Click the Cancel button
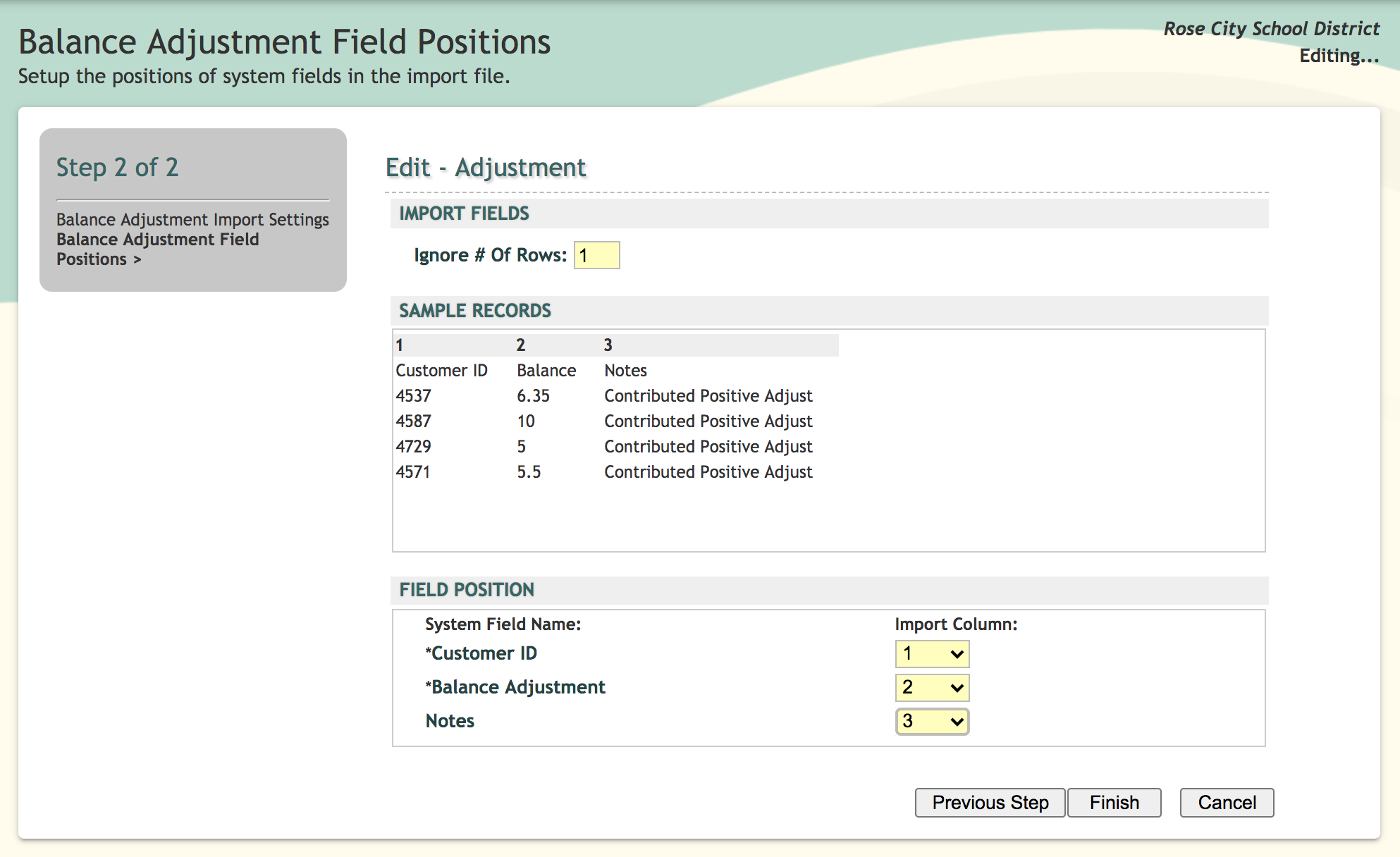This screenshot has height=857, width=1400. point(1227,803)
